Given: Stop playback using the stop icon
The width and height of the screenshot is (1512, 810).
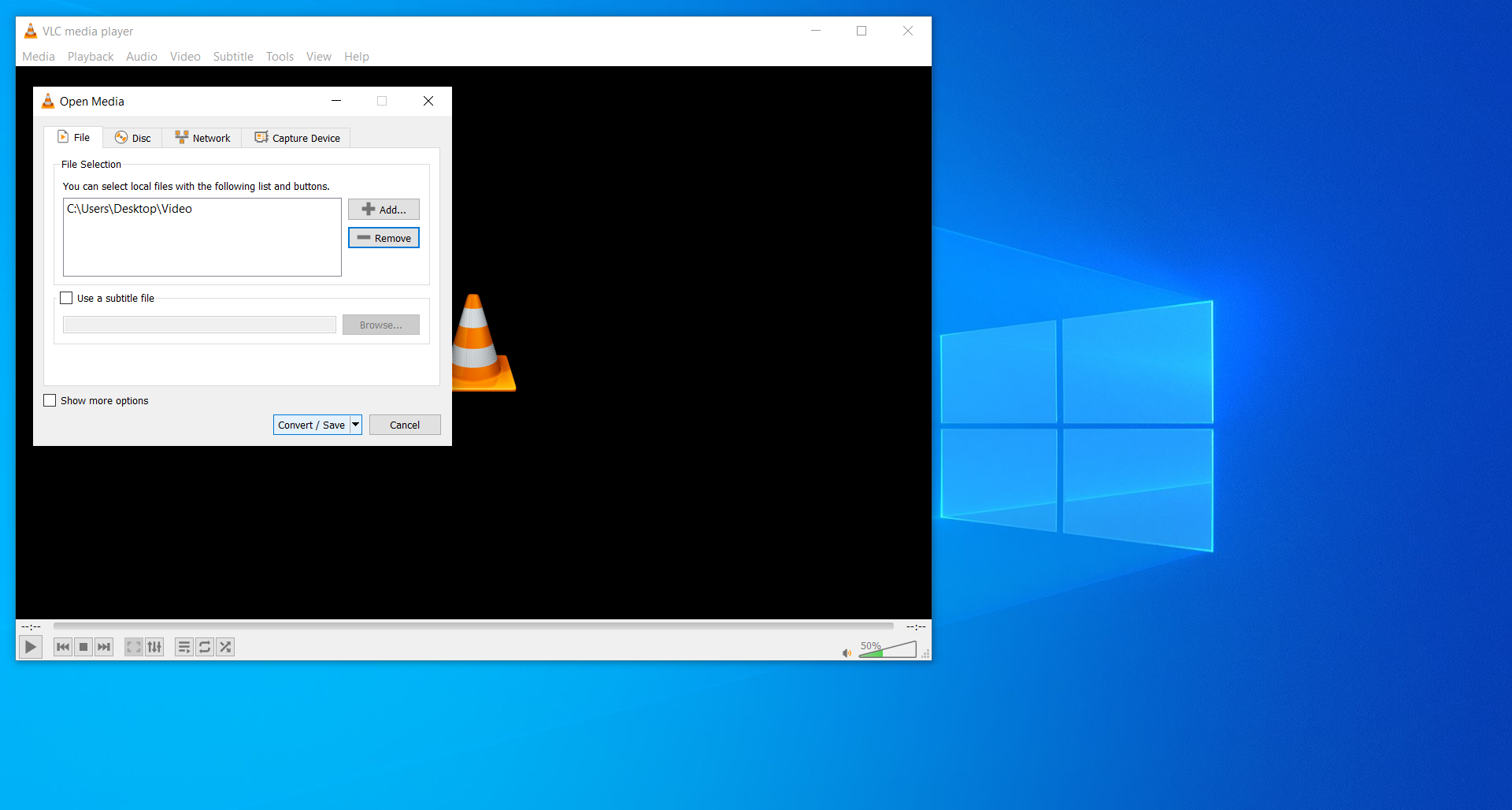Looking at the screenshot, I should (x=83, y=647).
